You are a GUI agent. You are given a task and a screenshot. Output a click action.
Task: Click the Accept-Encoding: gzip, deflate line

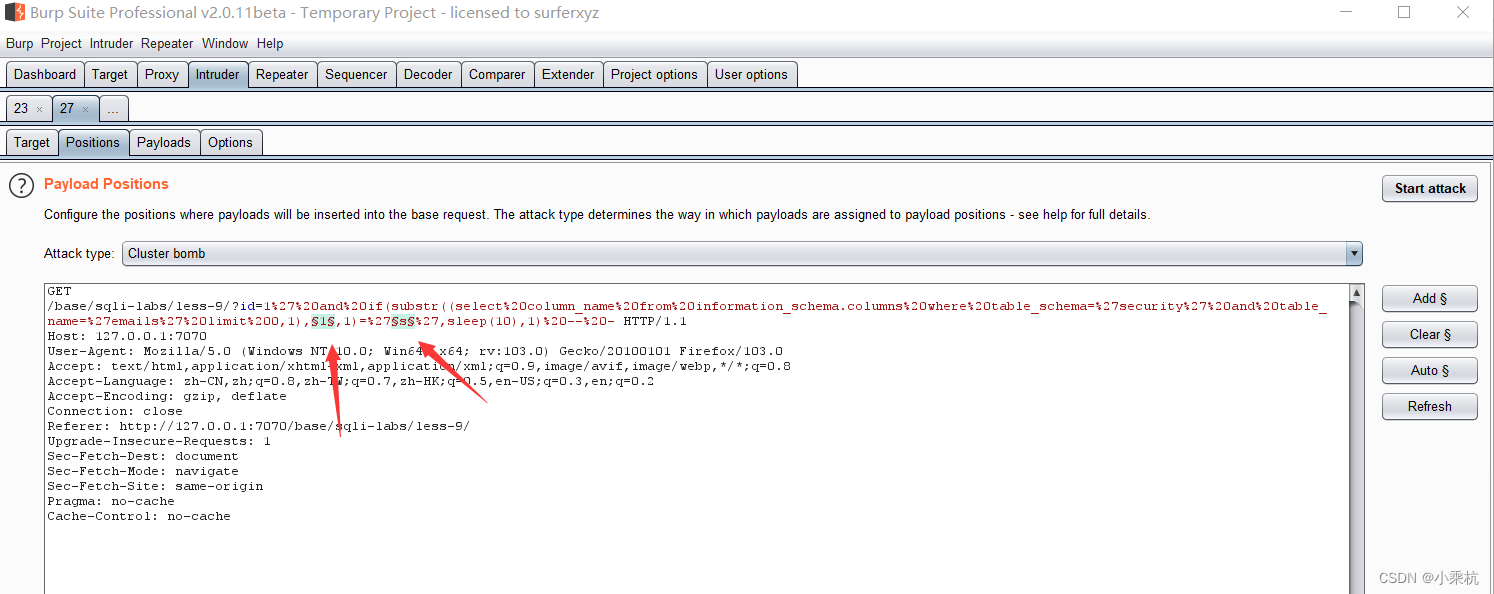(167, 397)
